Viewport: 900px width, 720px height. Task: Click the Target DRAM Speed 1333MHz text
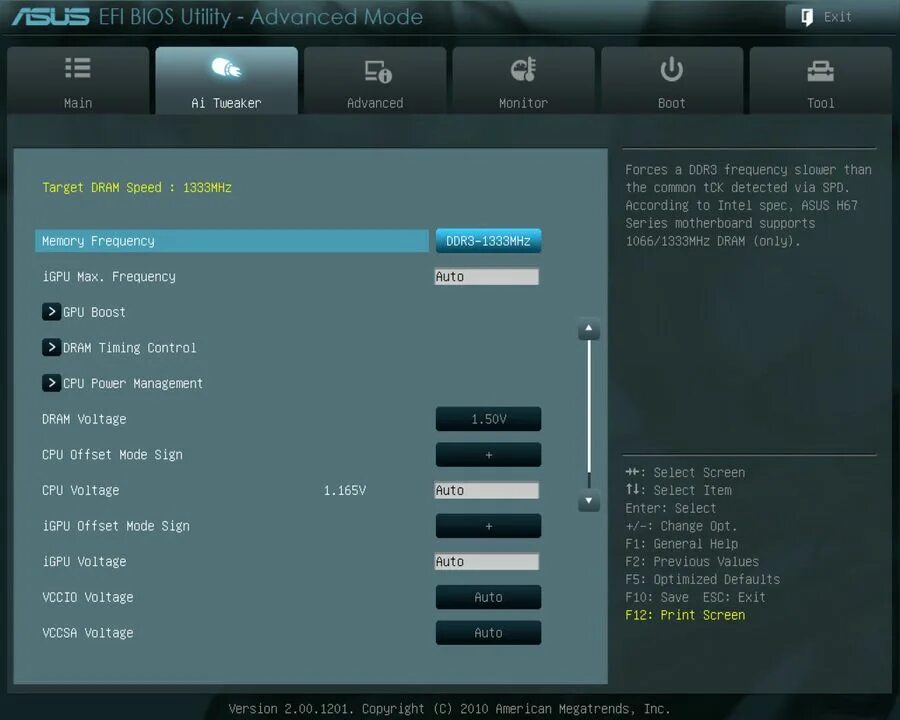[x=137, y=188]
